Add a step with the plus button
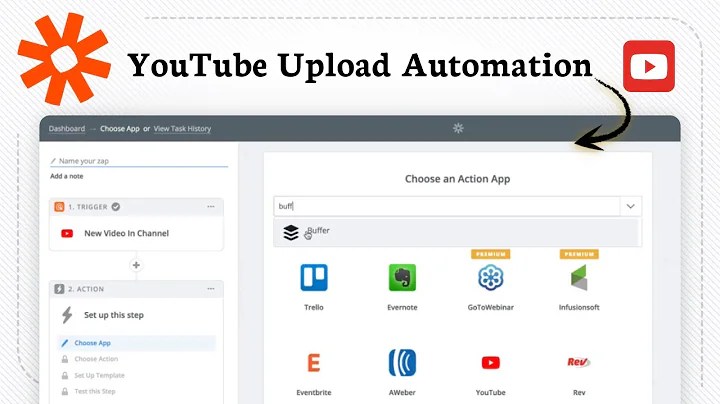720x404 pixels. tap(136, 265)
